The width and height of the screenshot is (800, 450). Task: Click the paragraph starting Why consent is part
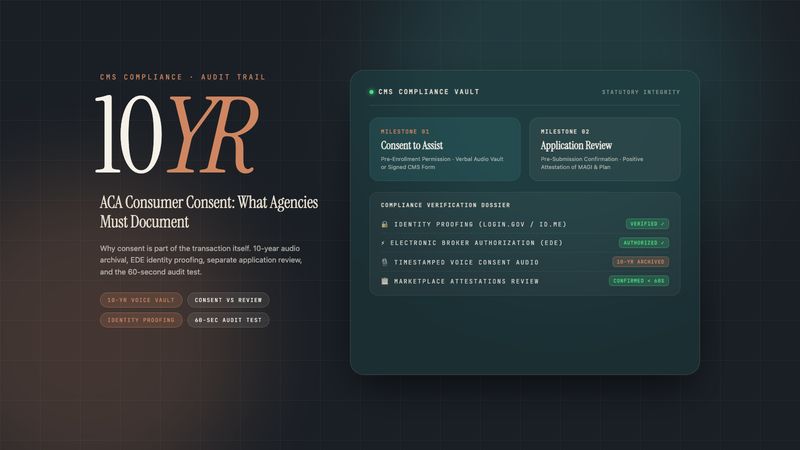pos(201,260)
